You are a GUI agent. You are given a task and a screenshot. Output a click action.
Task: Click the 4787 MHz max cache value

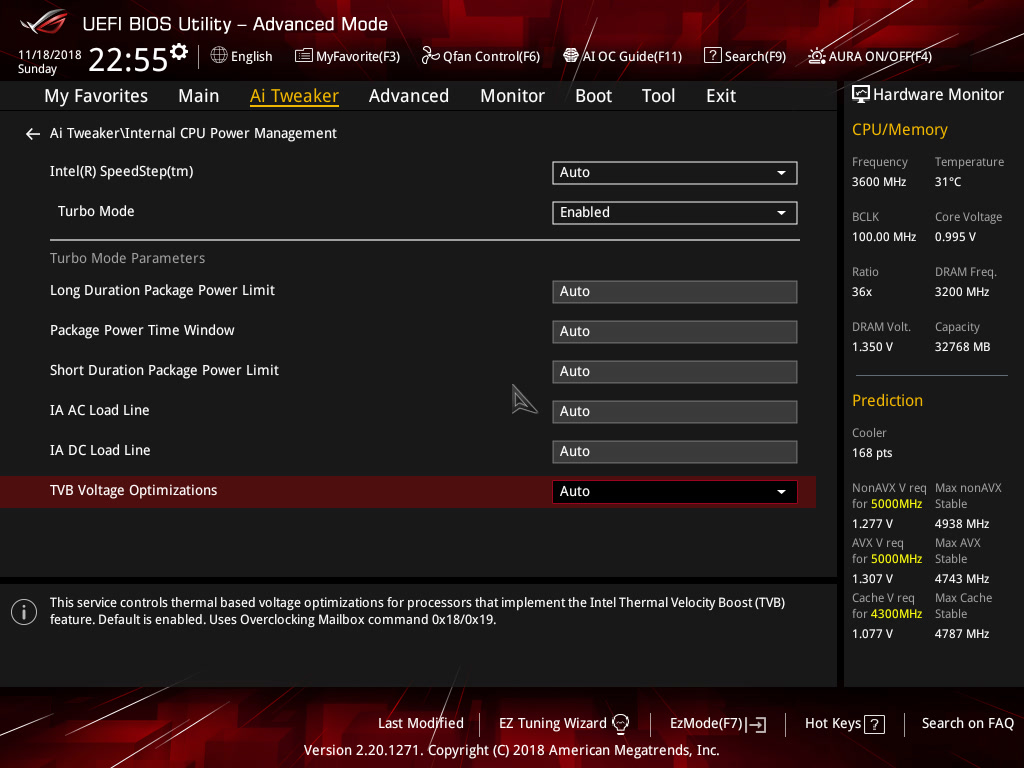961,634
